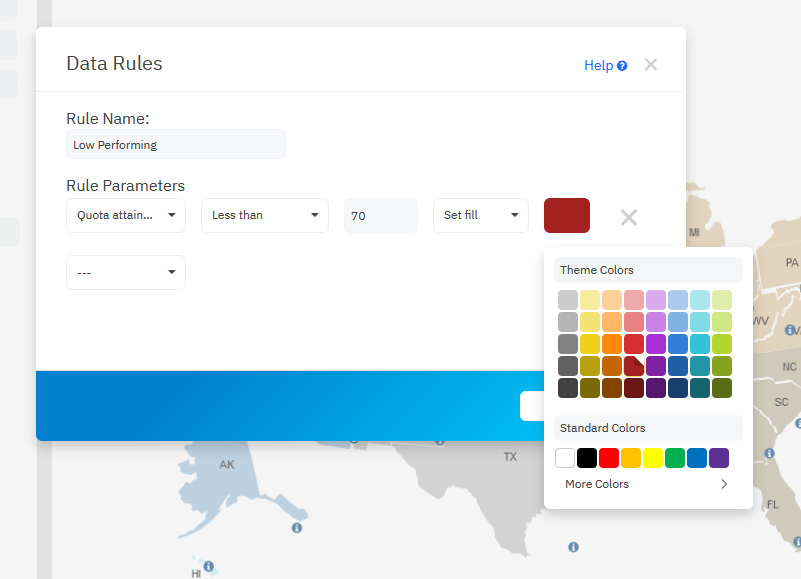
Task: Pick black from Standard Colors
Action: pyautogui.click(x=587, y=458)
